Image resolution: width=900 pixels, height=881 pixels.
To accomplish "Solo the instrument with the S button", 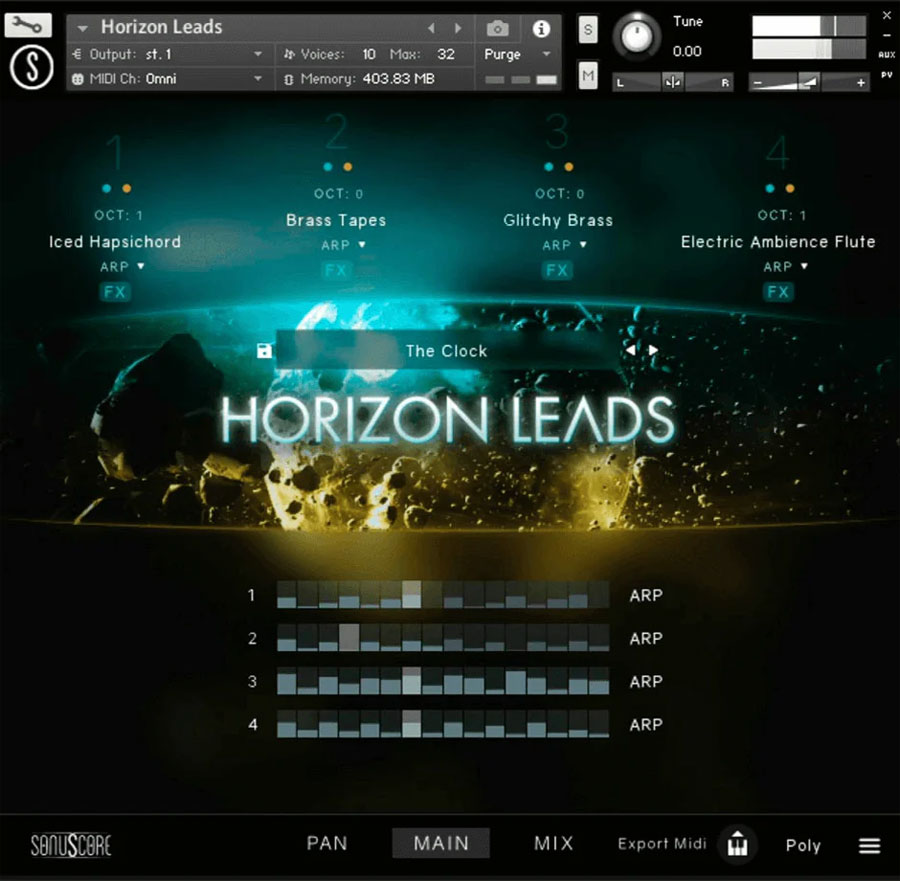I will [587, 30].
